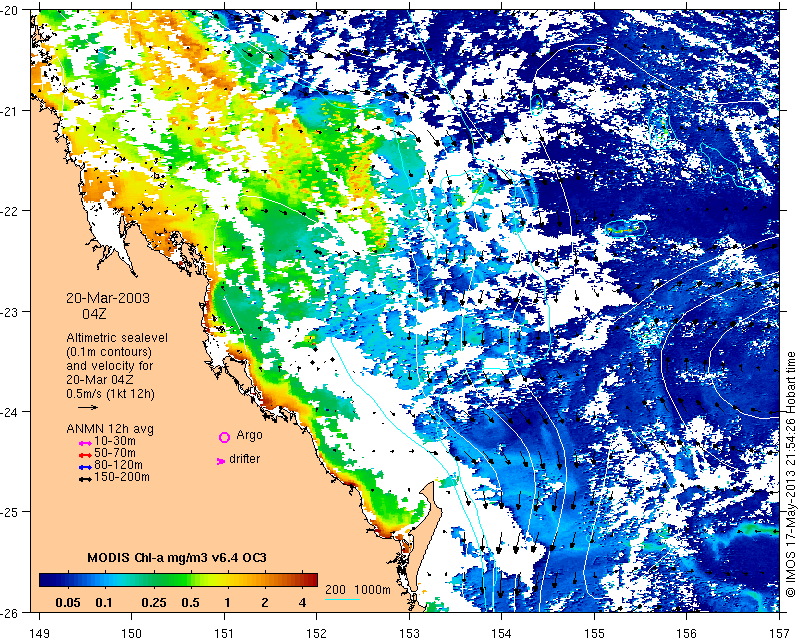Click the latitude label -22

point(10,210)
